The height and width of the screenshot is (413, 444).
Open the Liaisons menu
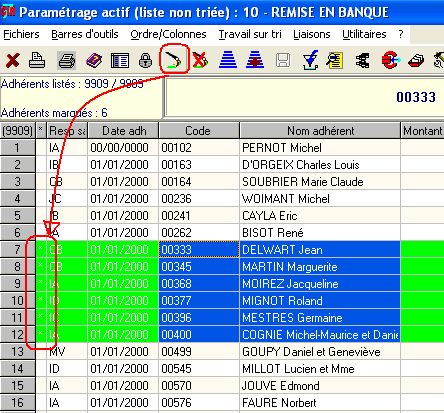coord(312,34)
